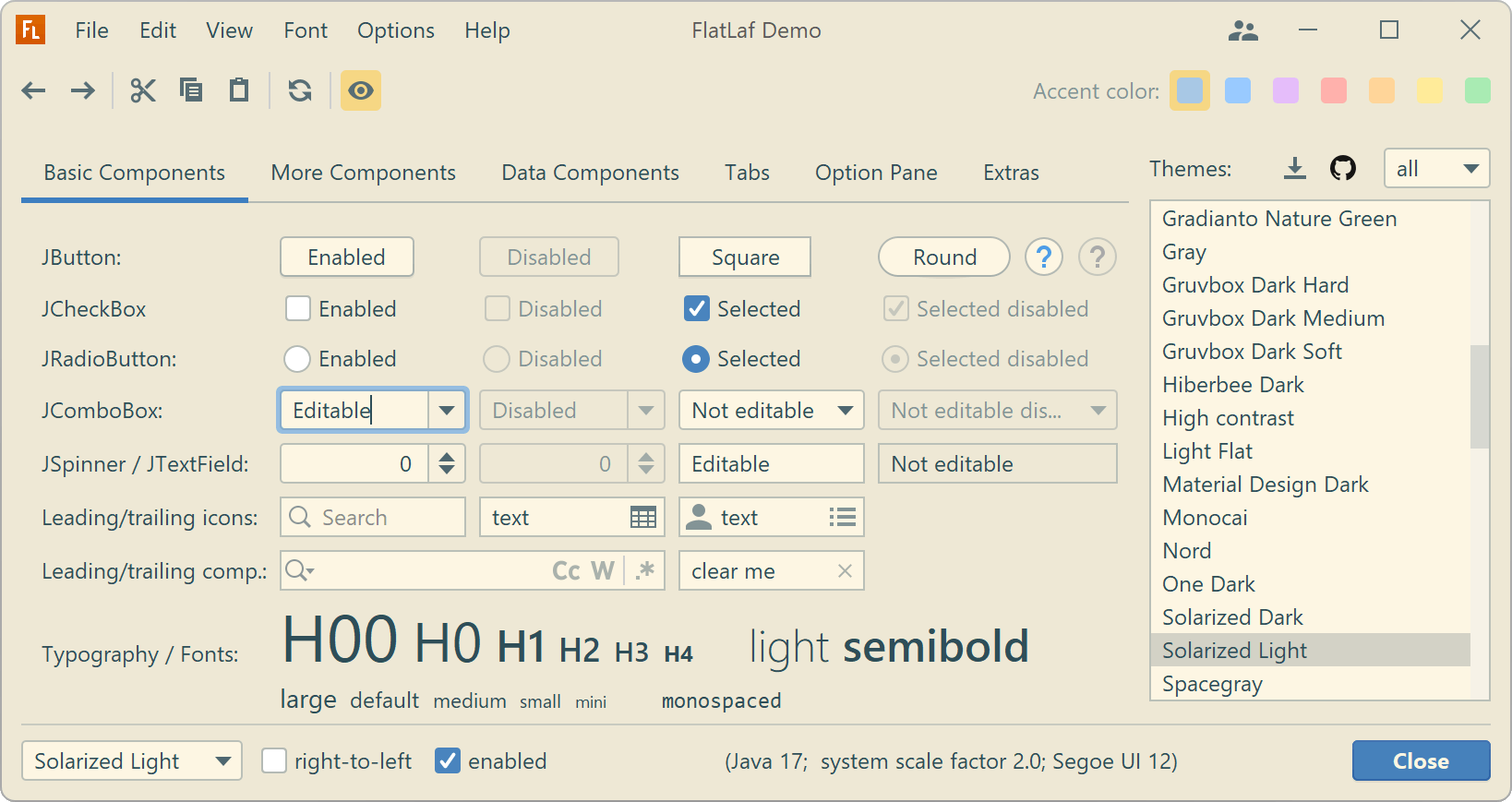
Task: Toggle the right-to-left checkbox
Action: click(274, 761)
